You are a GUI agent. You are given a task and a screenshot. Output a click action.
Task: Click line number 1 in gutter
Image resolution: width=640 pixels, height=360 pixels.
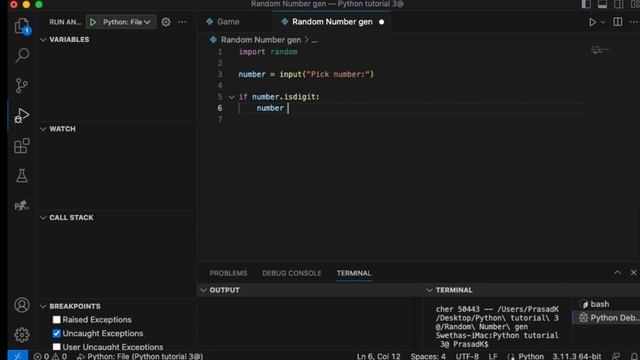(x=220, y=52)
